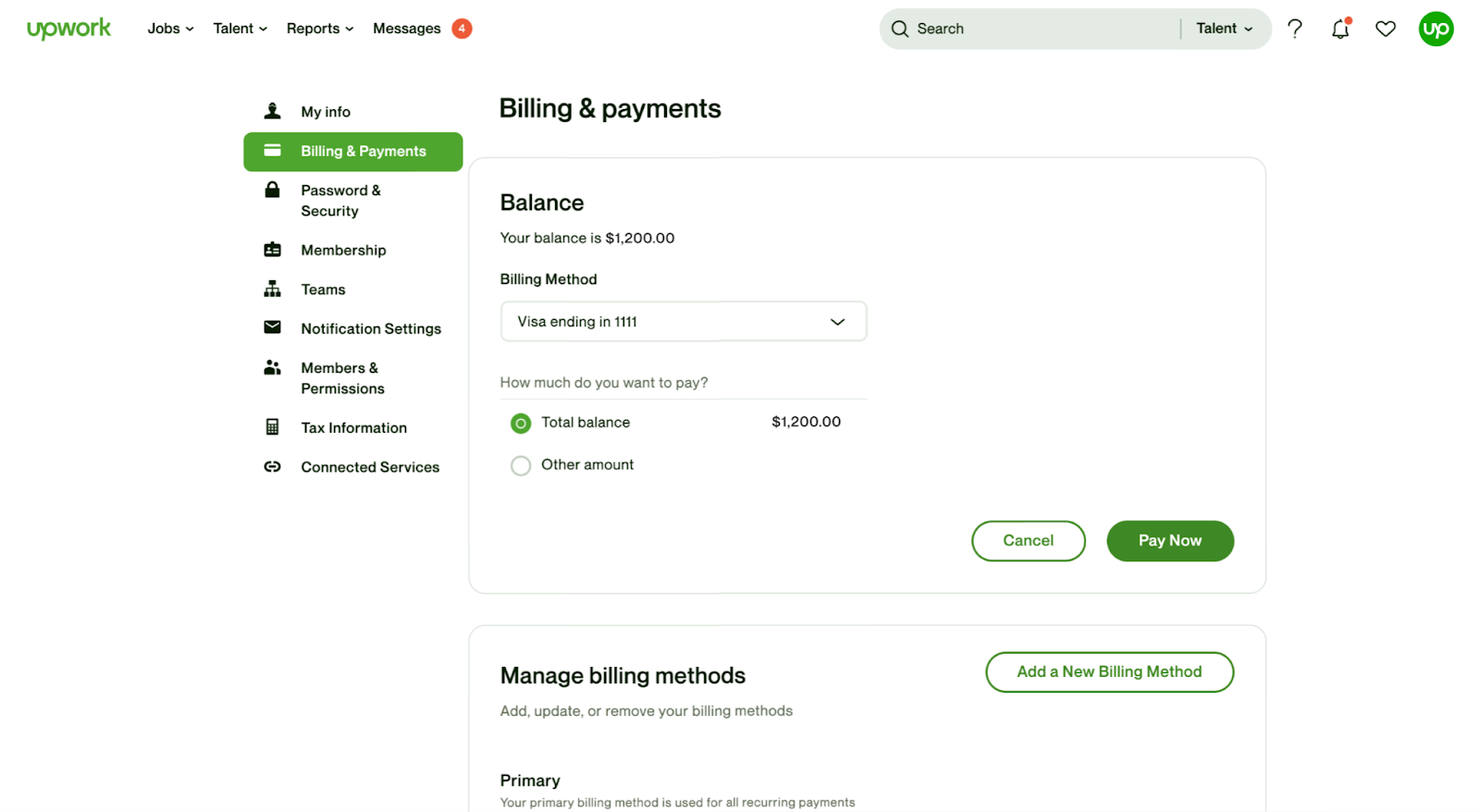This screenshot has width=1480, height=812.
Task: Open the Reports menu in navbar
Action: click(x=319, y=29)
